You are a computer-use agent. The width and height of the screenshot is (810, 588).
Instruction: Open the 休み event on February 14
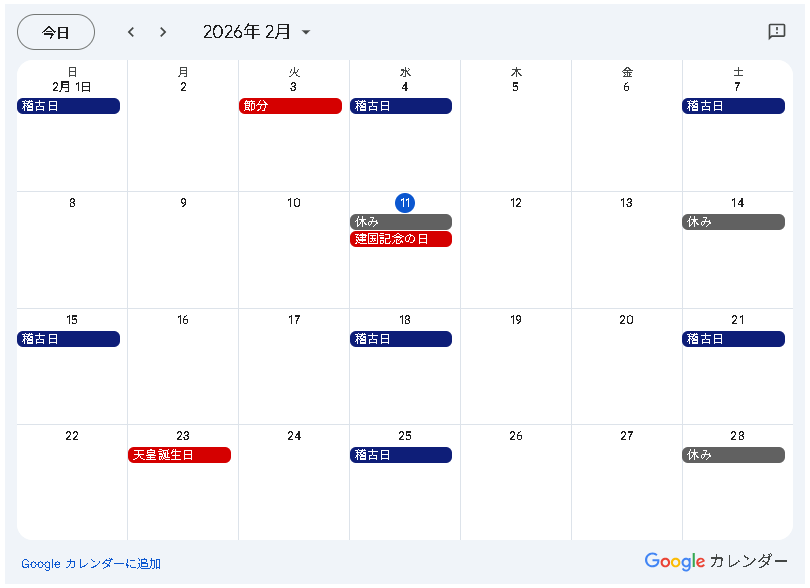(x=733, y=222)
